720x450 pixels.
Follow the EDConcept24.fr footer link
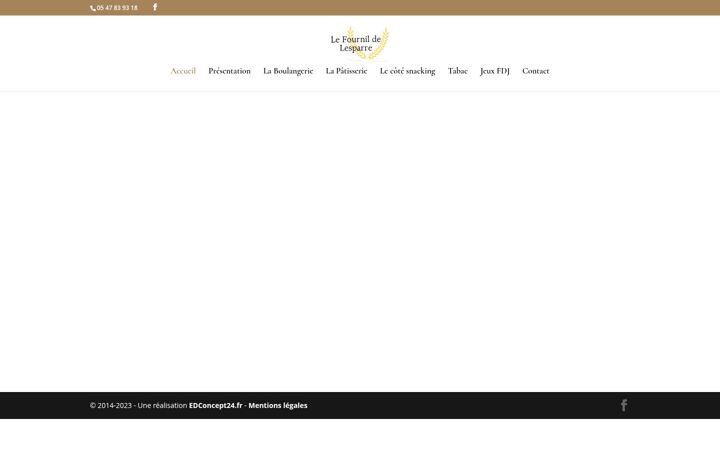tap(215, 405)
